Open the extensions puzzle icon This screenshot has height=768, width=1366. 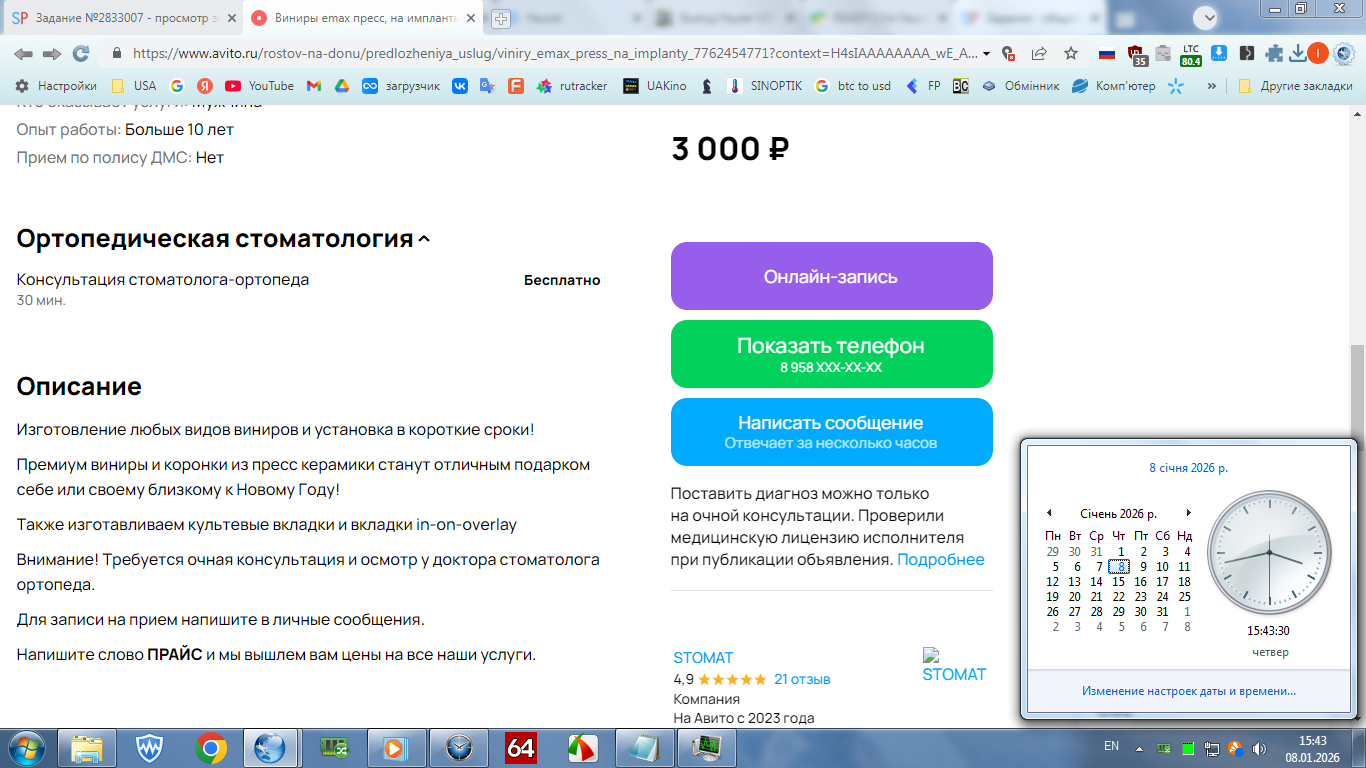pos(1273,54)
